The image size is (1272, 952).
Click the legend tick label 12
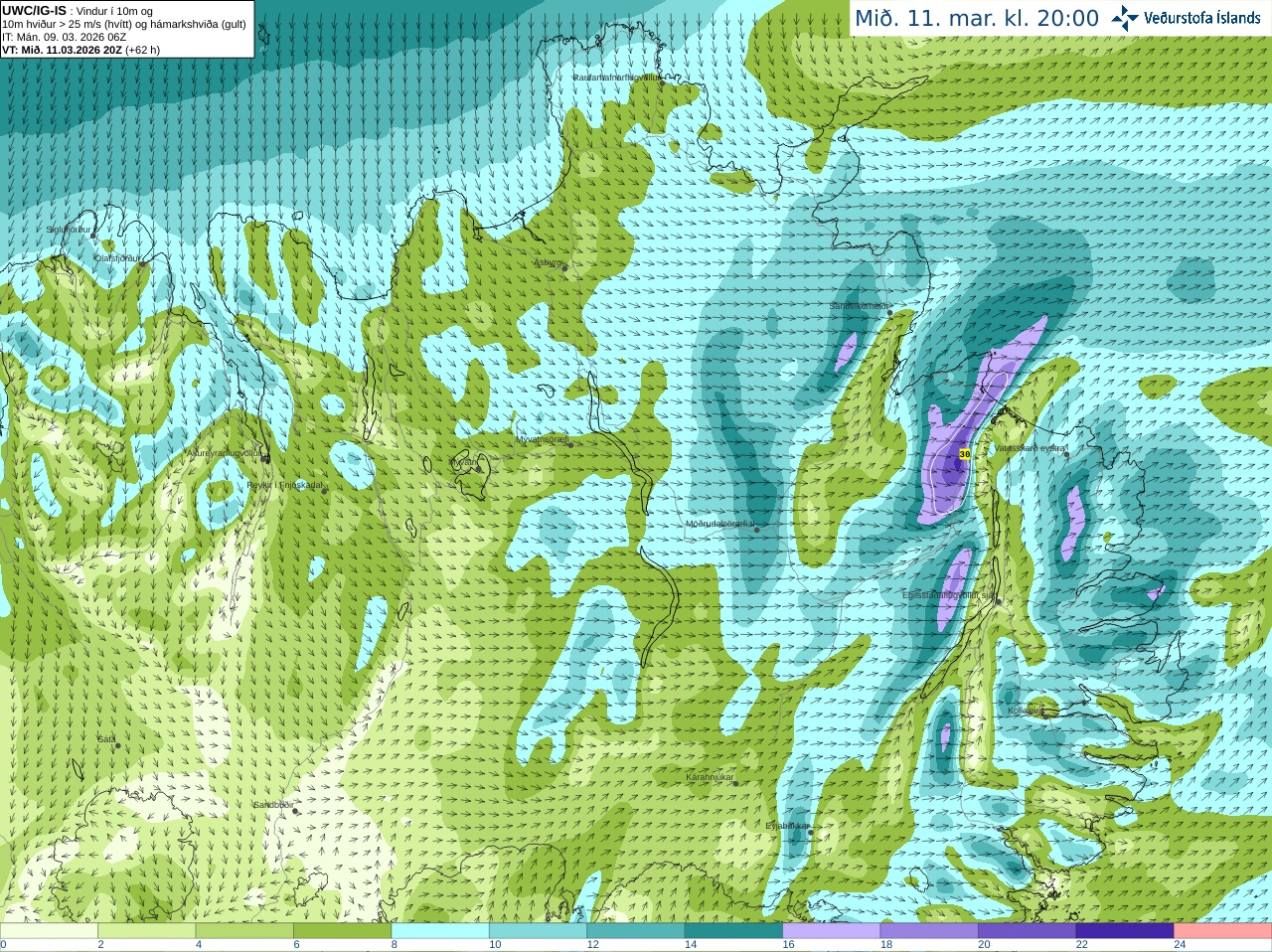[592, 945]
